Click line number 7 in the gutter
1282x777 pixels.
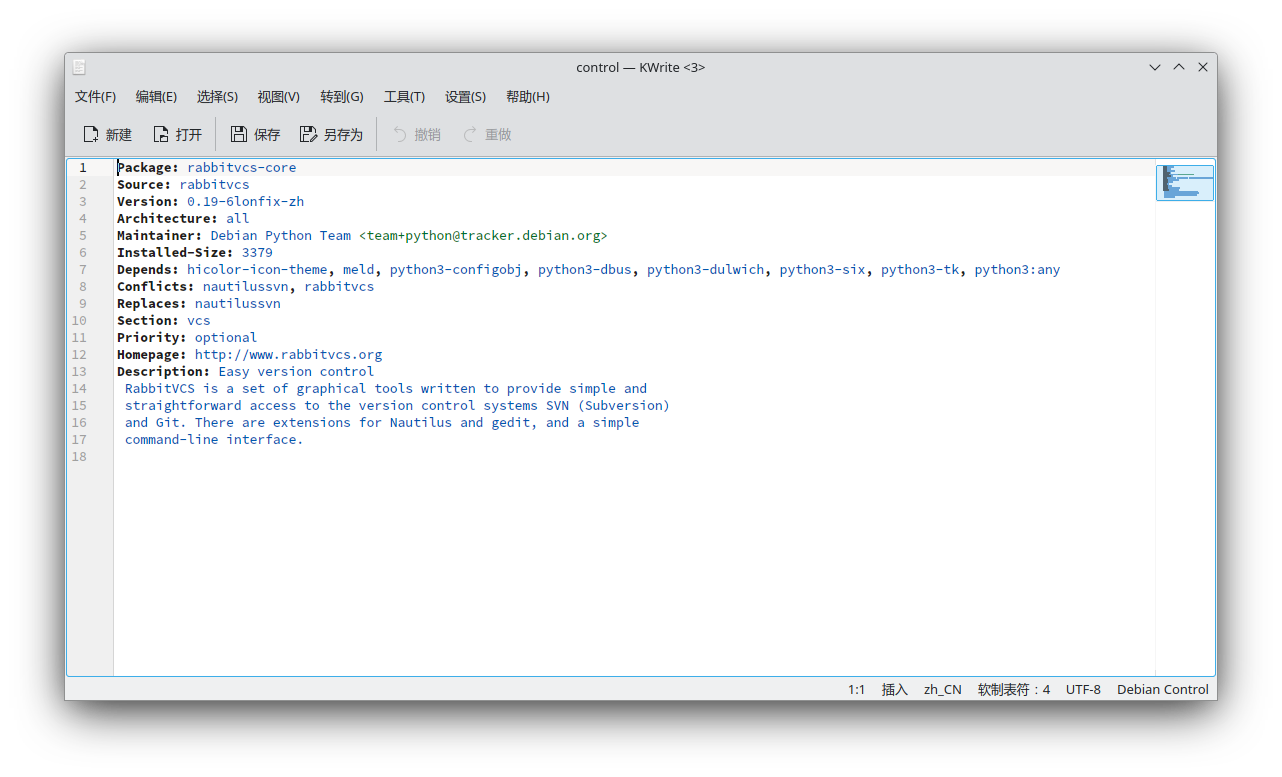(x=83, y=270)
